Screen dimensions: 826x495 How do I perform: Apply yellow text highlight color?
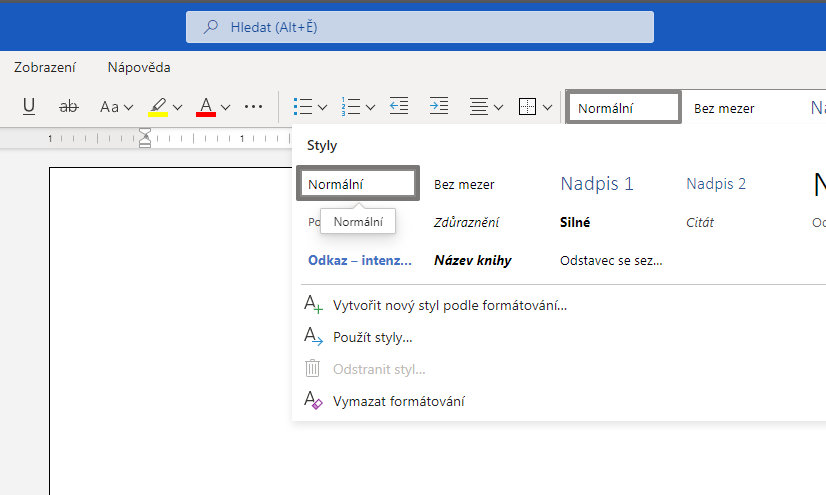(x=158, y=106)
